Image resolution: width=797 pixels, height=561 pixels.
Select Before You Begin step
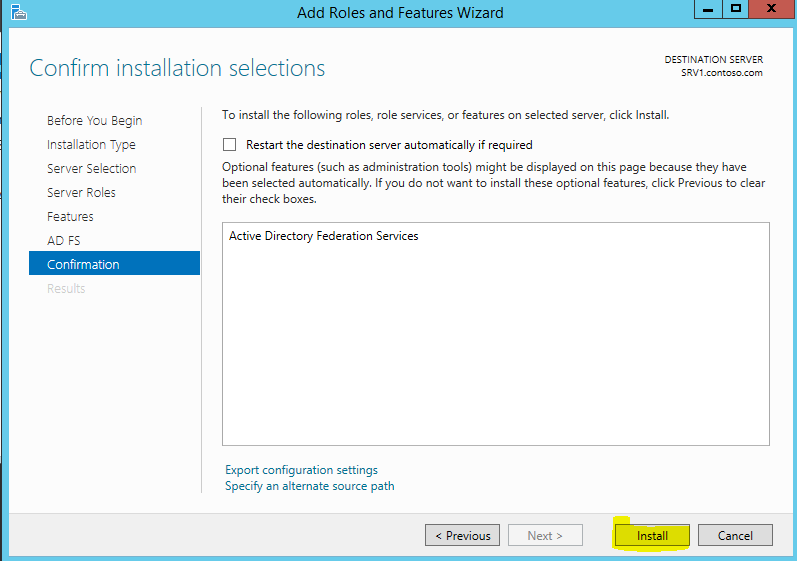click(95, 120)
